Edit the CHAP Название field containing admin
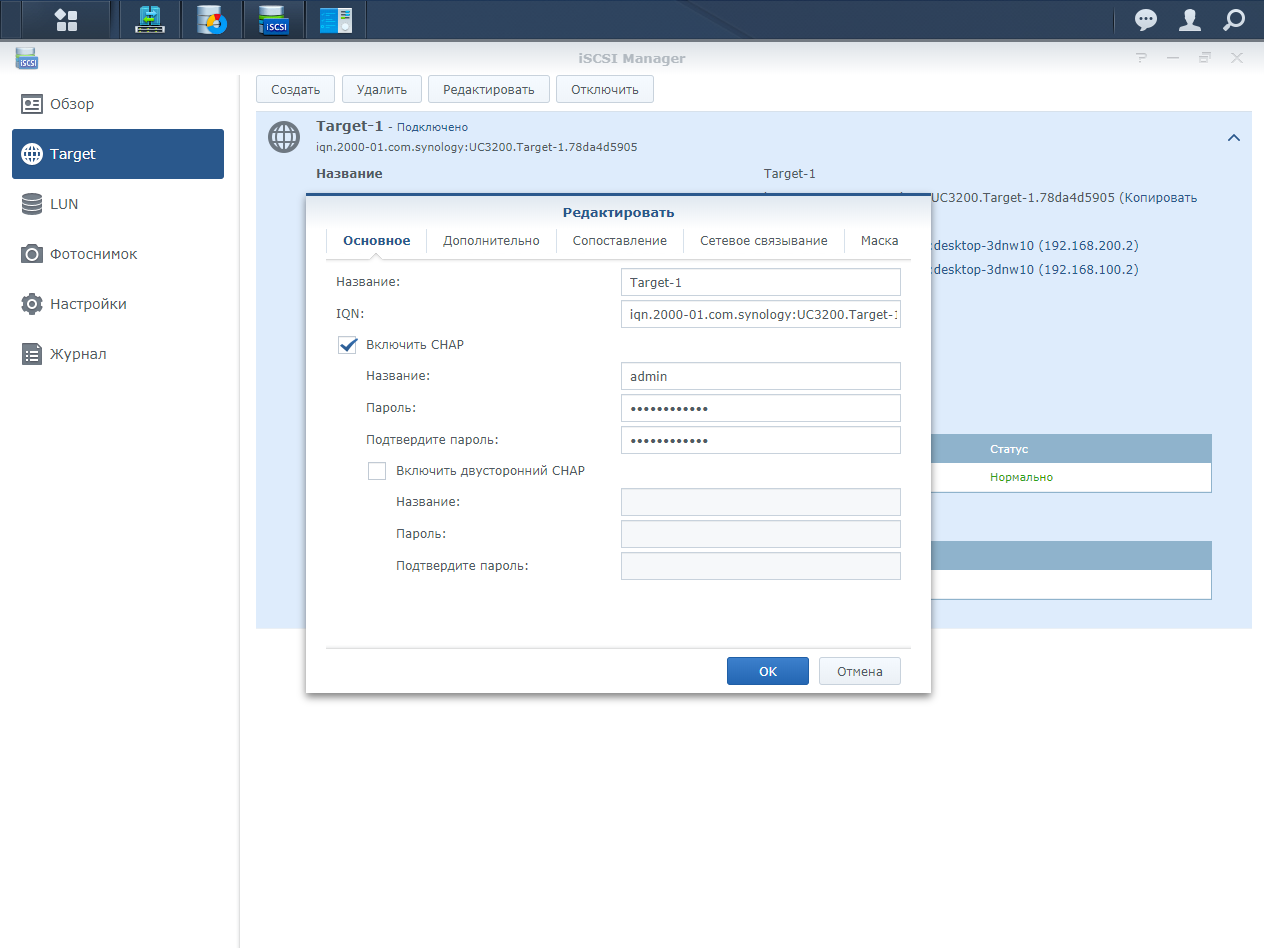 coord(761,376)
